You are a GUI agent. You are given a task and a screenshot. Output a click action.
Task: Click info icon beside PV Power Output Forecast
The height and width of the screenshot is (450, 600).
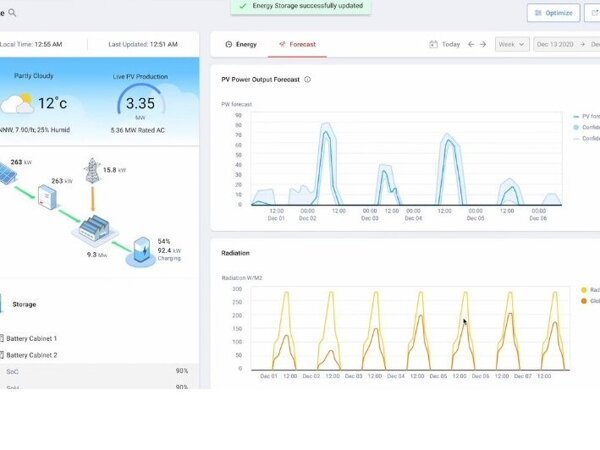[x=307, y=79]
